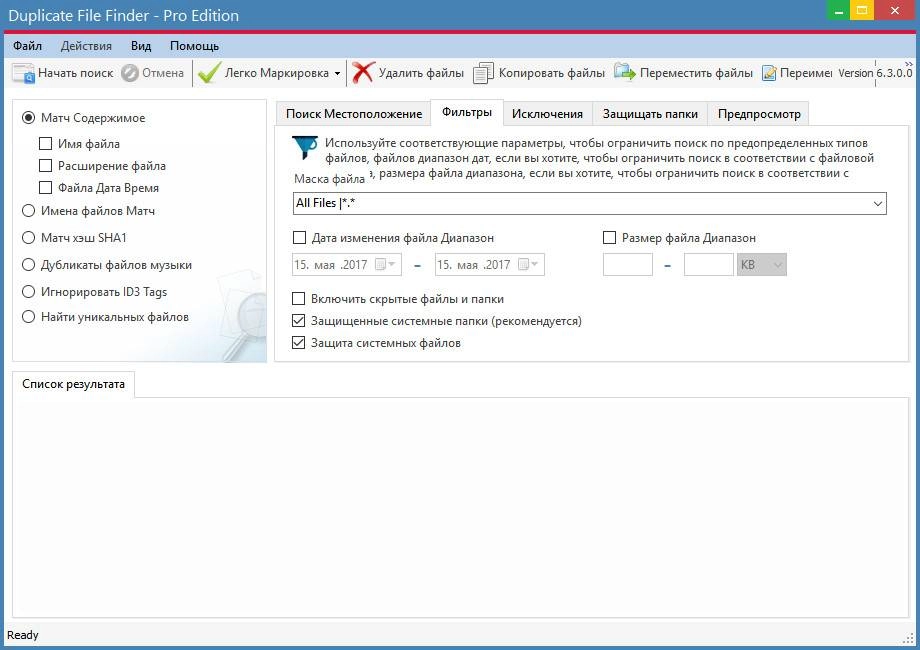Tick the Размер файла Диапазон checkbox
The height and width of the screenshot is (650, 920).
tap(610, 238)
